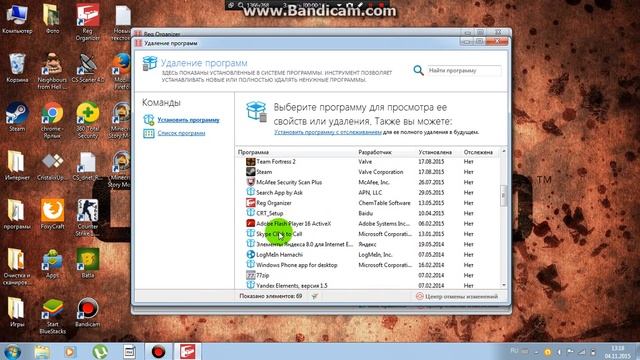Open the chrome shortcut on desktop
640x360 pixels.
pos(52,120)
